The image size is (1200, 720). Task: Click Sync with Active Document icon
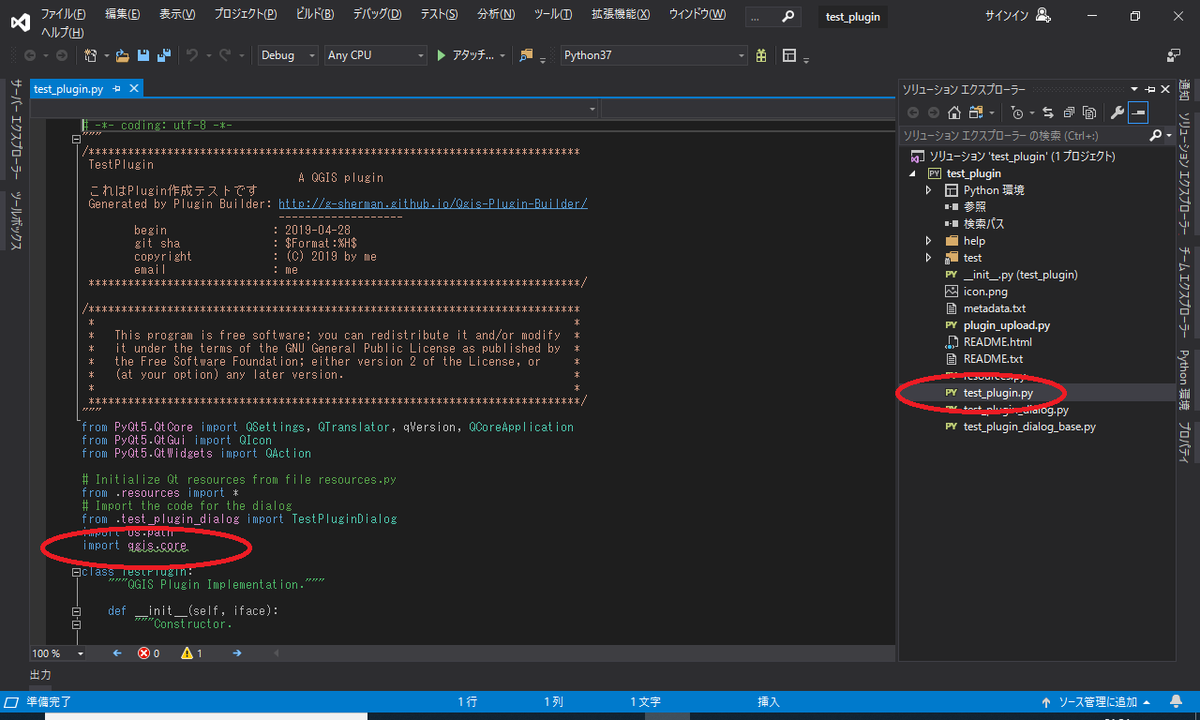point(1048,112)
